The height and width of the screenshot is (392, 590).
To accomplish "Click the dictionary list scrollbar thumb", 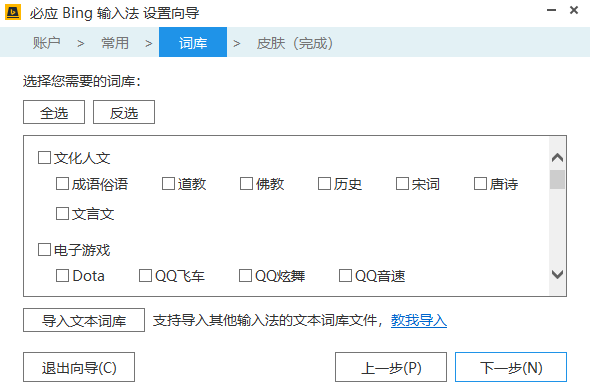I will coord(557,179).
